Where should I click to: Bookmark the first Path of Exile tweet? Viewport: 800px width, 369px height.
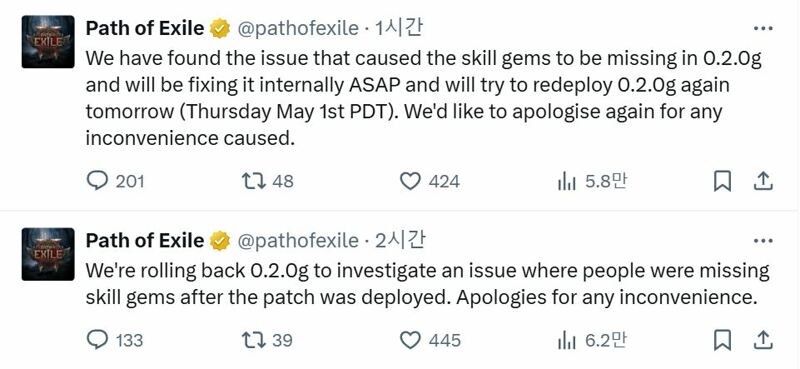click(x=722, y=181)
